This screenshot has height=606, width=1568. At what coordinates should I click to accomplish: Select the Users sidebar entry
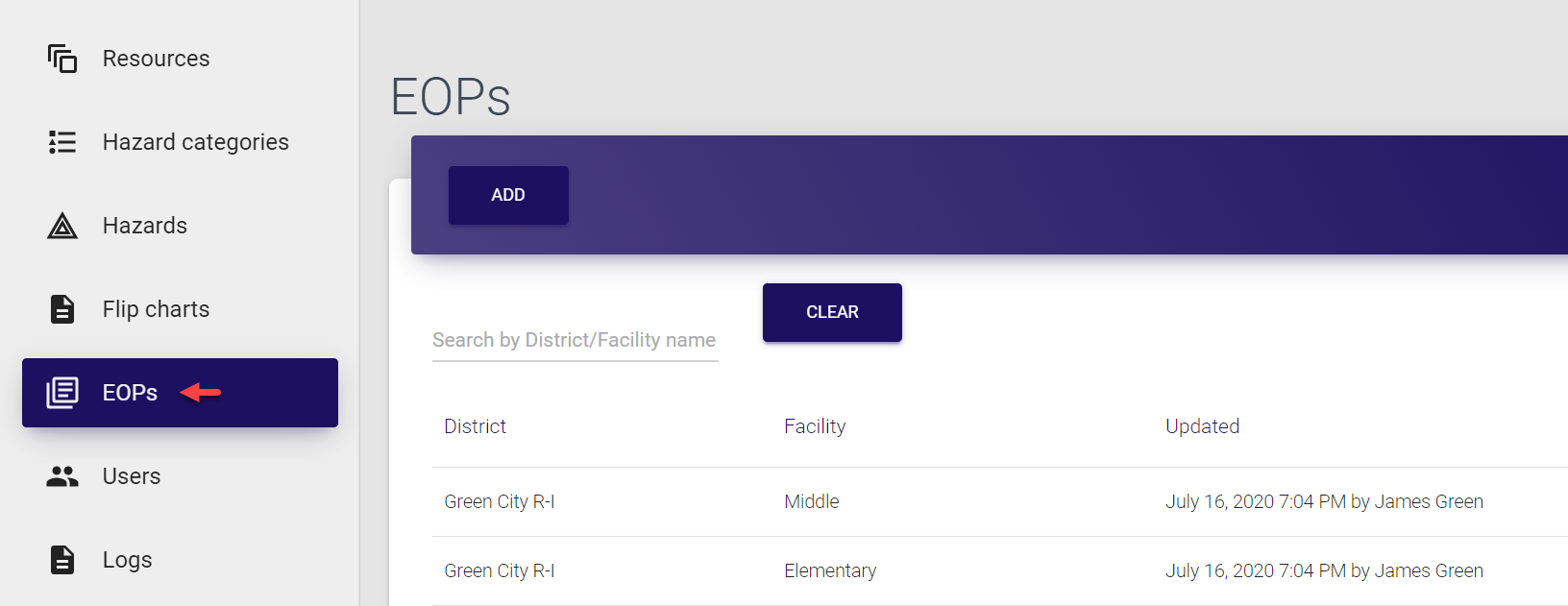tap(132, 476)
